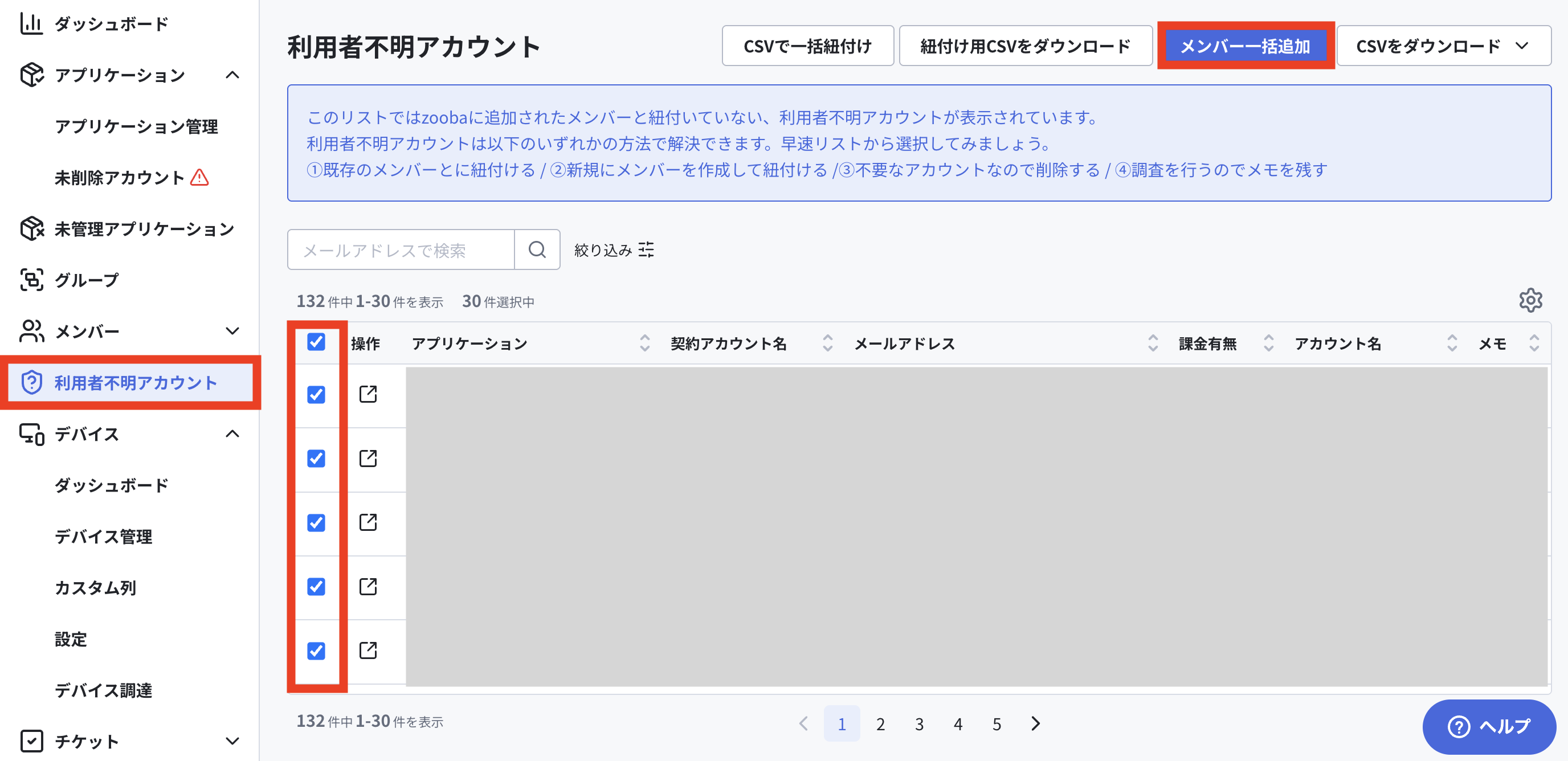The height and width of the screenshot is (761, 1568).
Task: Open device 設定 menu item
Action: pos(71,639)
